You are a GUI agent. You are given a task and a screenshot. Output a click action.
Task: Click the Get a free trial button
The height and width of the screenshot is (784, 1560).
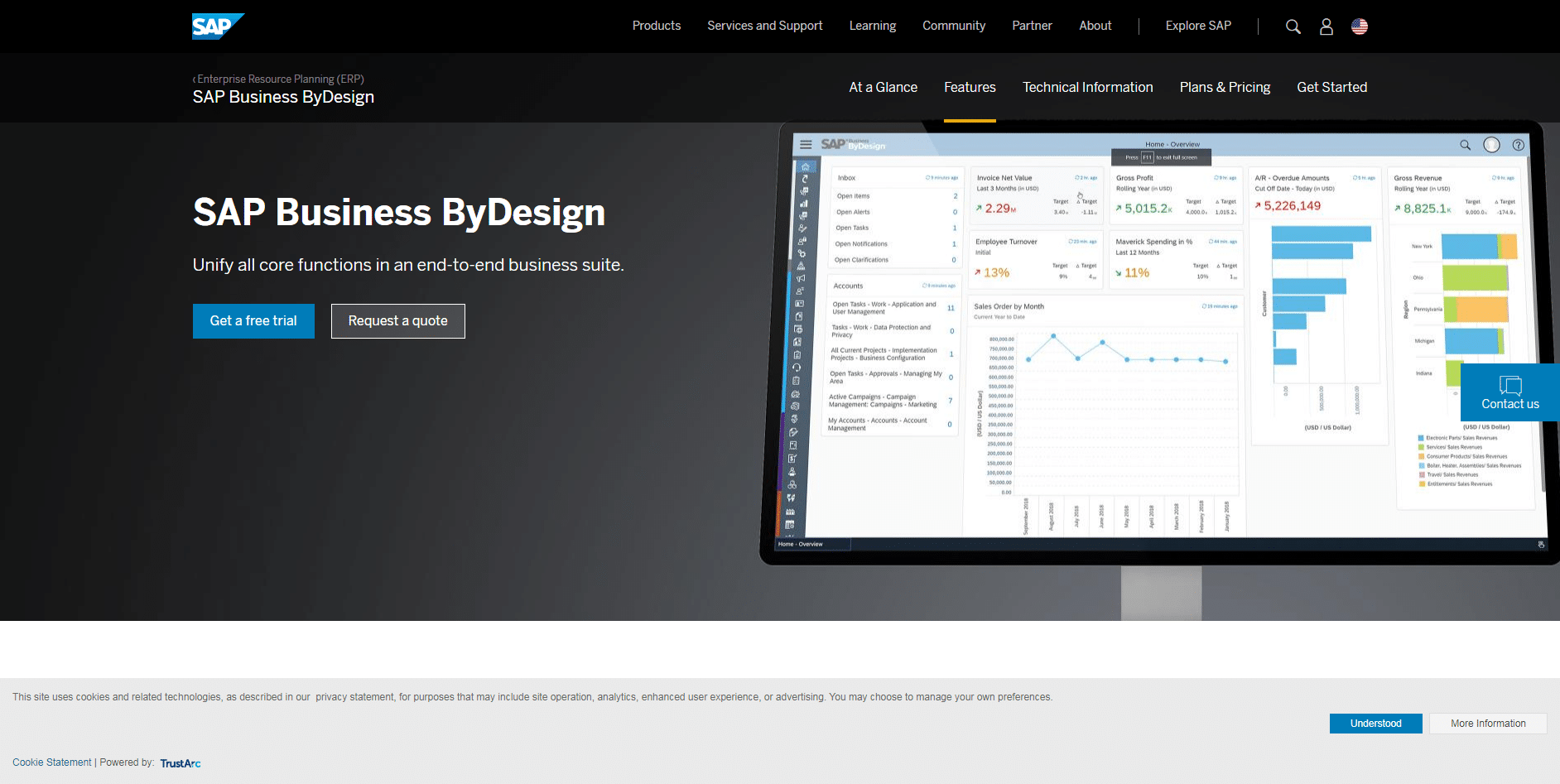pos(253,321)
